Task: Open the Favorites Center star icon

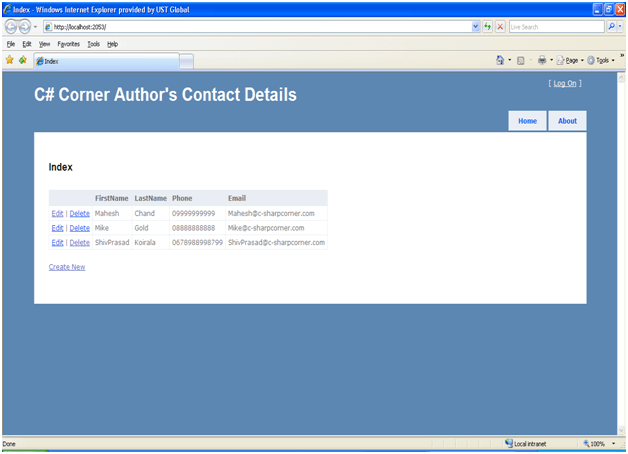Action: click(x=9, y=60)
